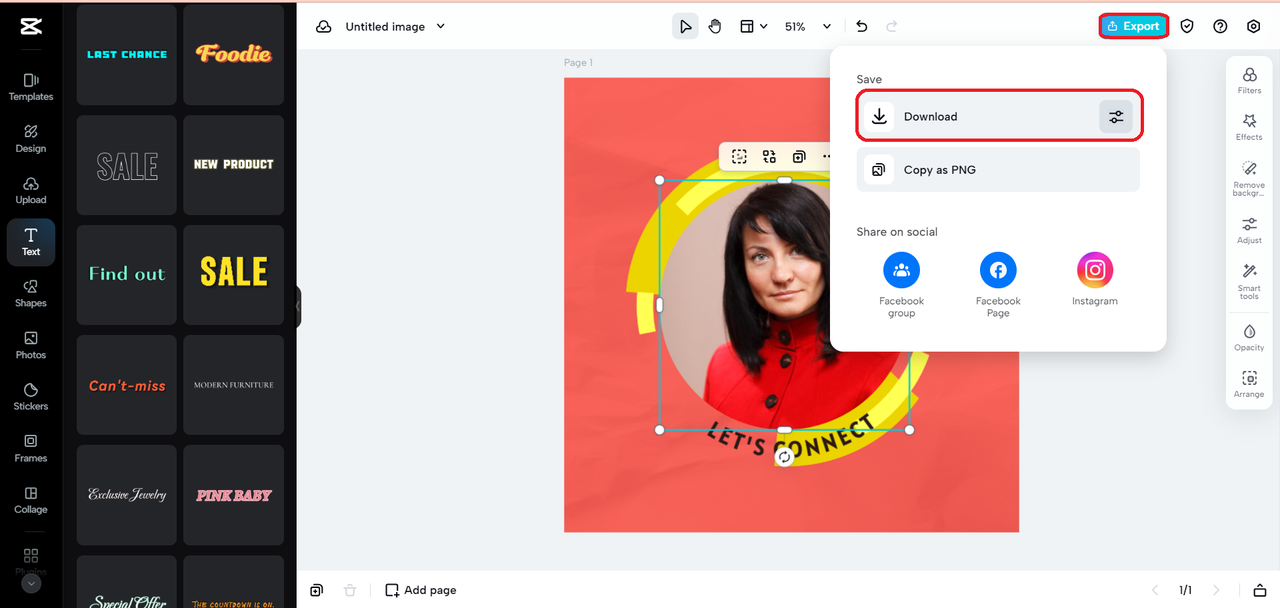Open the Shapes sidebar panel
The width and height of the screenshot is (1280, 608).
click(31, 294)
